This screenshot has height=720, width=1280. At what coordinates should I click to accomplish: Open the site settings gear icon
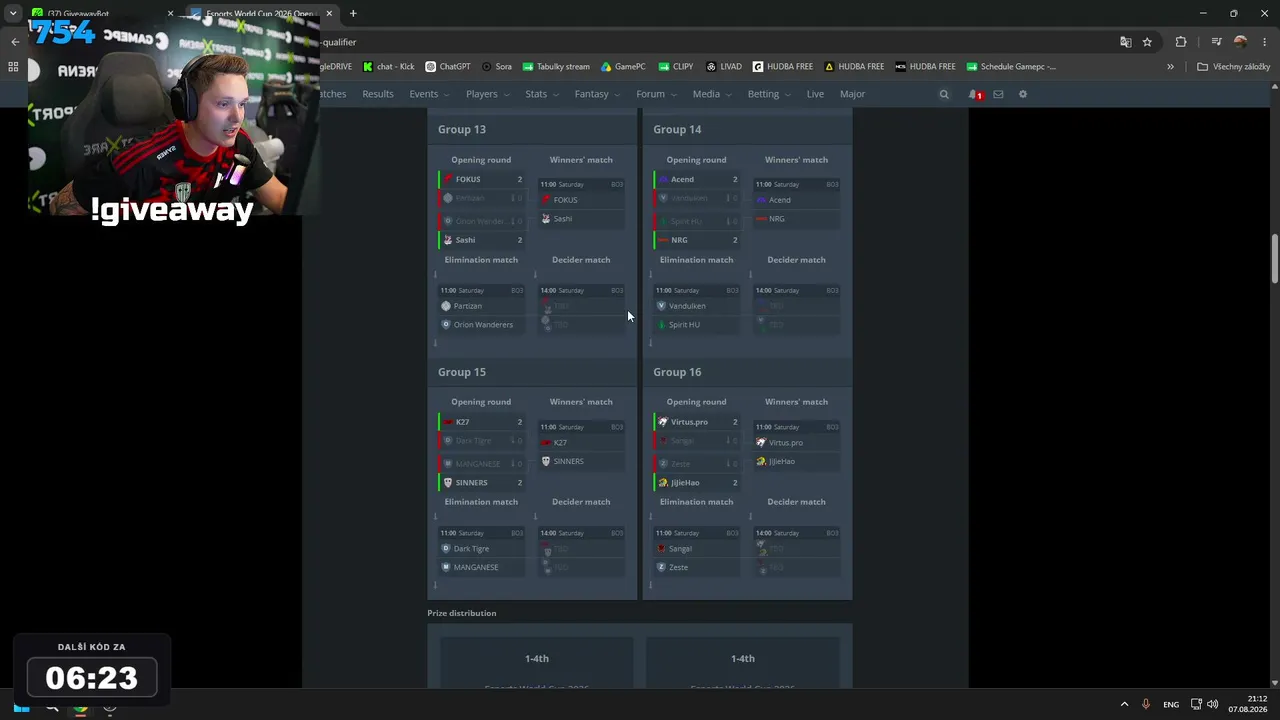1023,94
